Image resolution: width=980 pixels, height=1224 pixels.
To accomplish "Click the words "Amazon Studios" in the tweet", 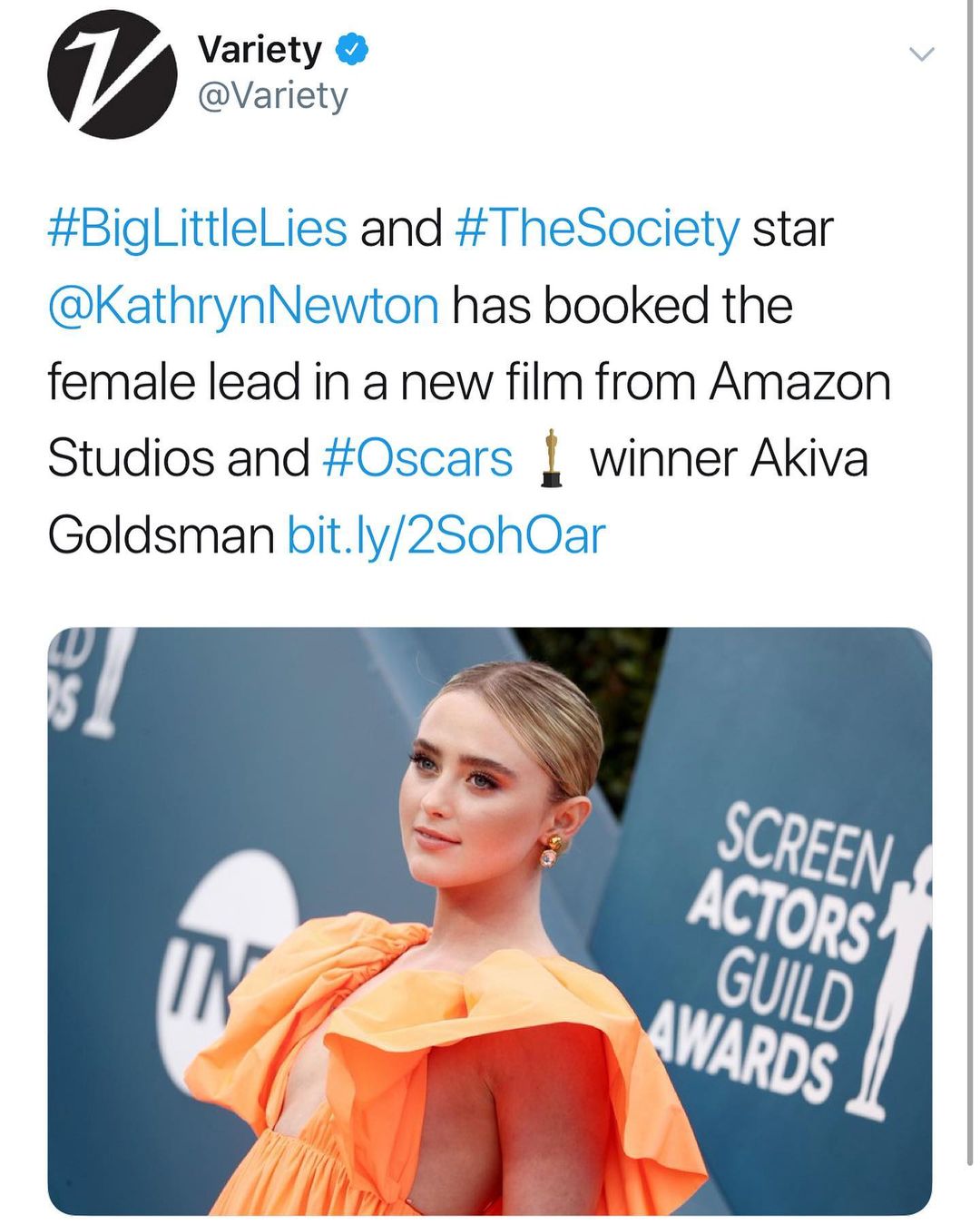I will tap(799, 382).
